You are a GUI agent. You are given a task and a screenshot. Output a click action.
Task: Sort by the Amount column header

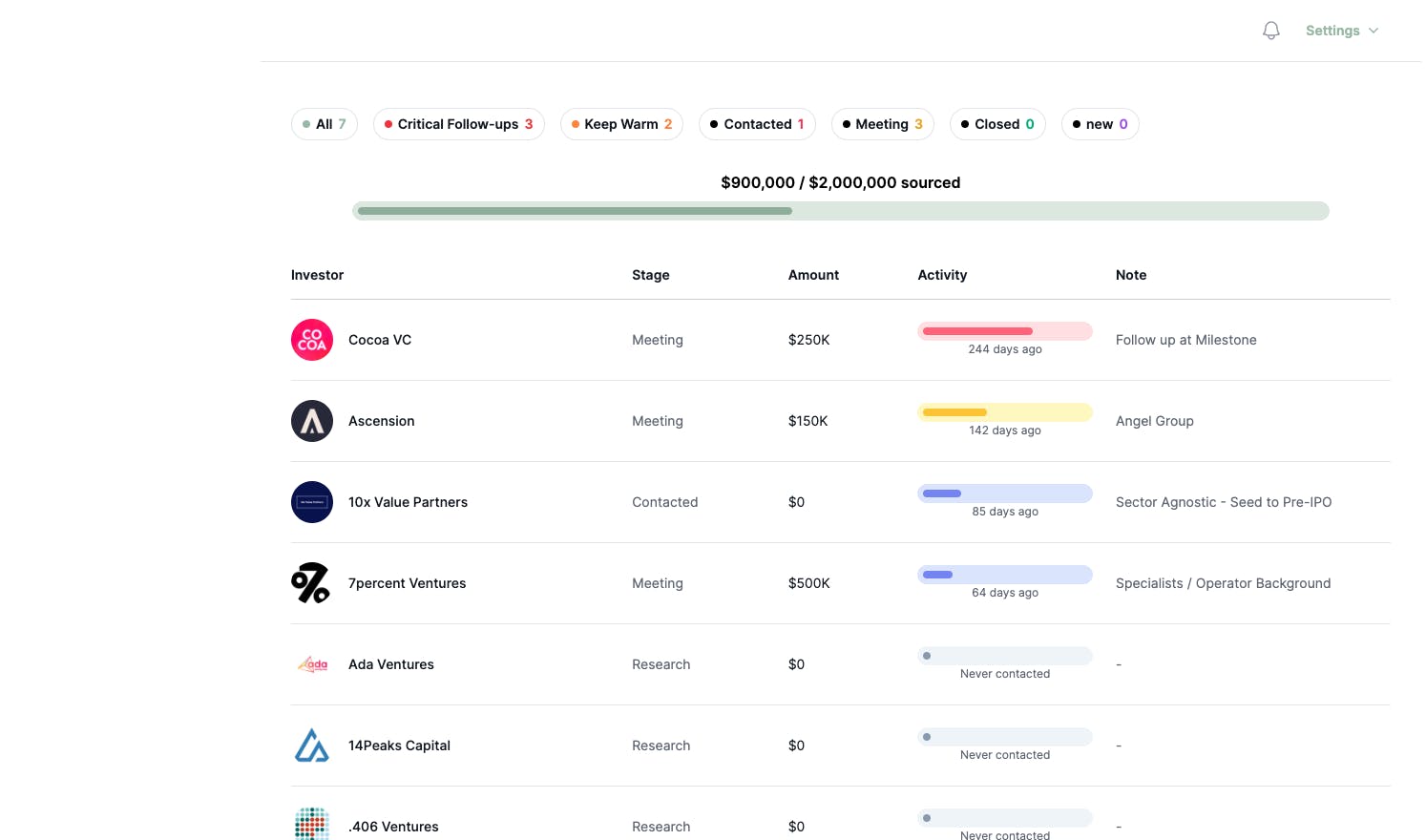pos(813,275)
